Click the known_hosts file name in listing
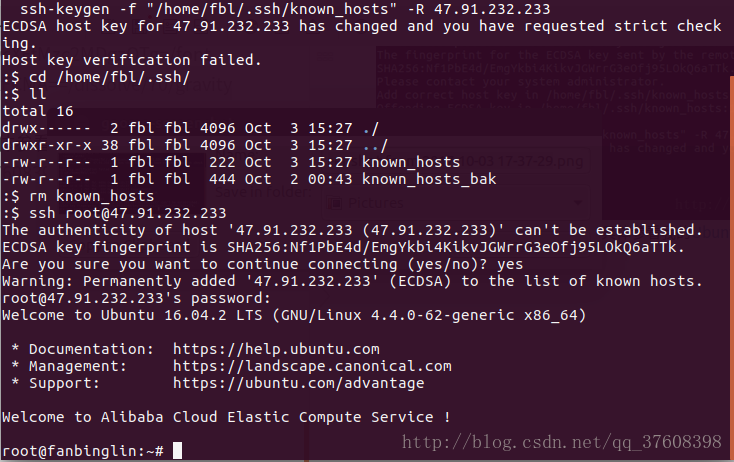 coord(411,161)
